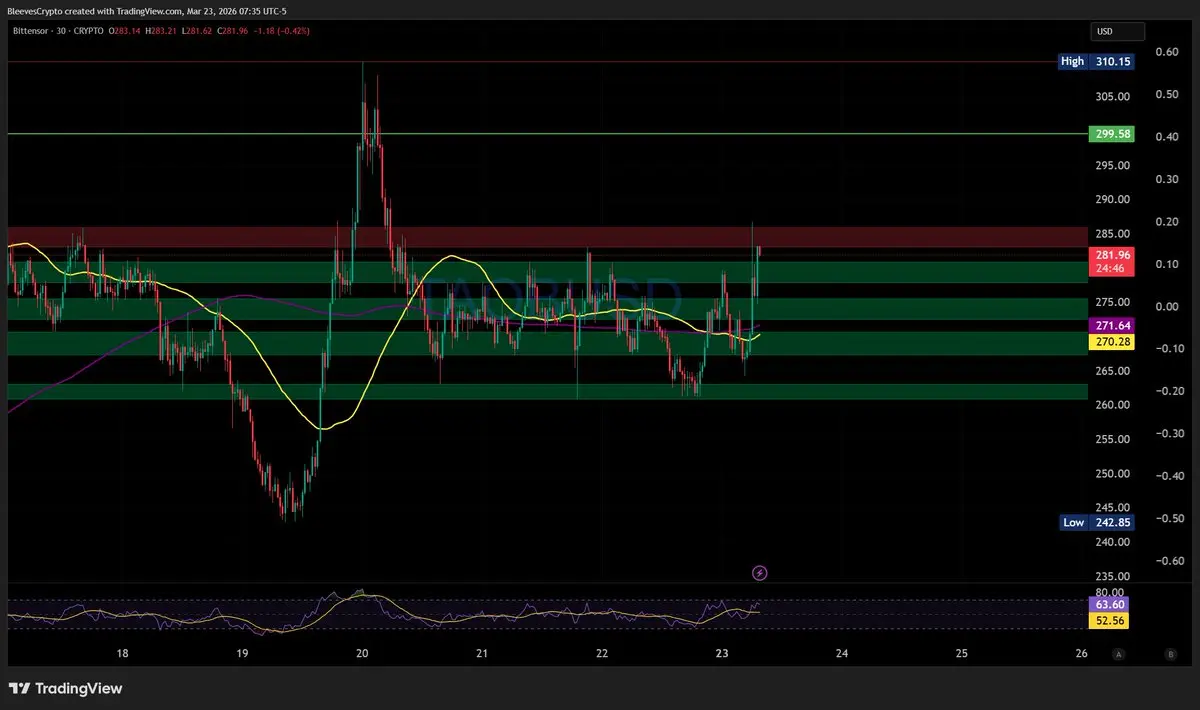Click the green support band near 262
Image resolution: width=1200 pixels, height=710 pixels.
coord(547,392)
